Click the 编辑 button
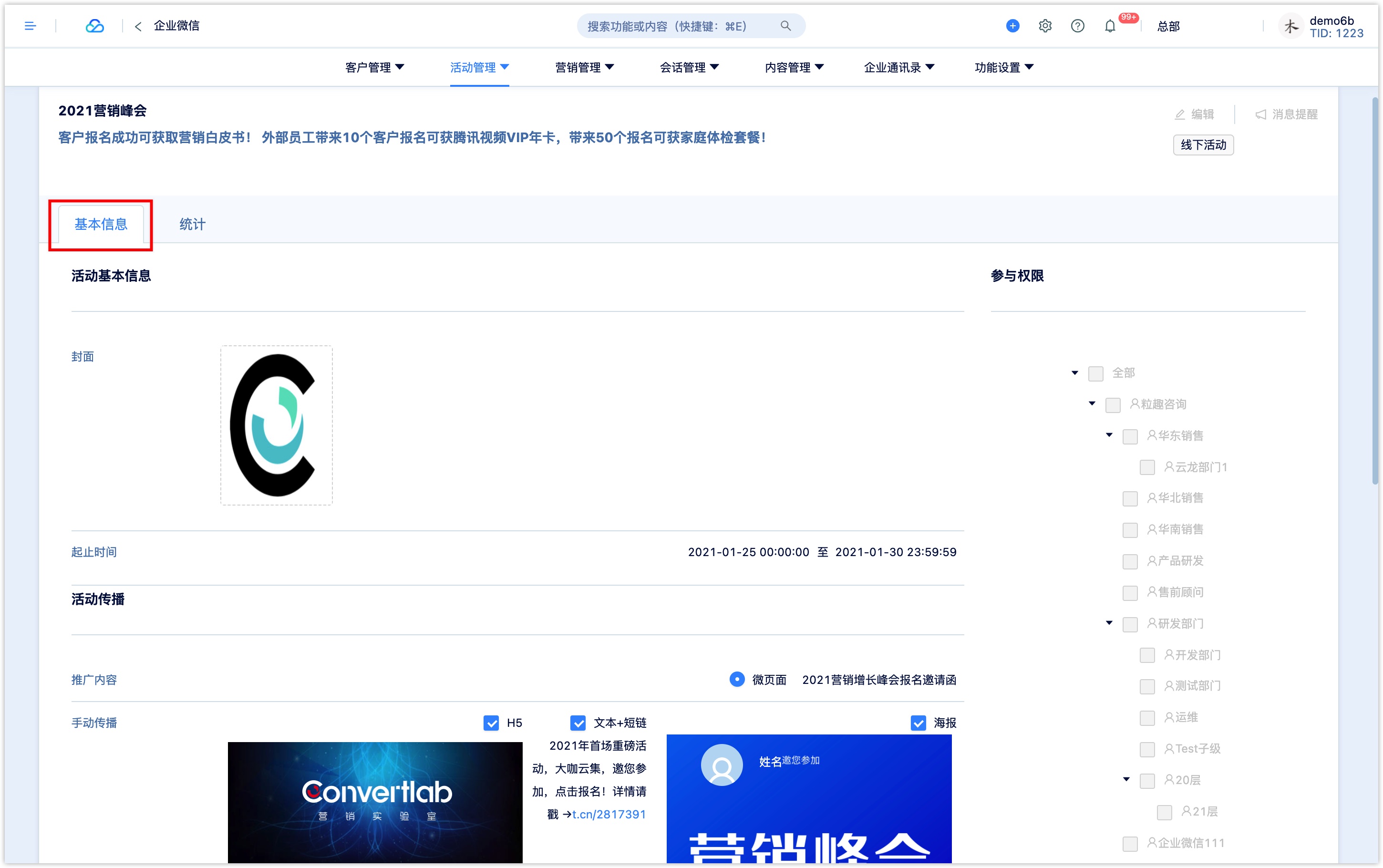 (x=1194, y=114)
